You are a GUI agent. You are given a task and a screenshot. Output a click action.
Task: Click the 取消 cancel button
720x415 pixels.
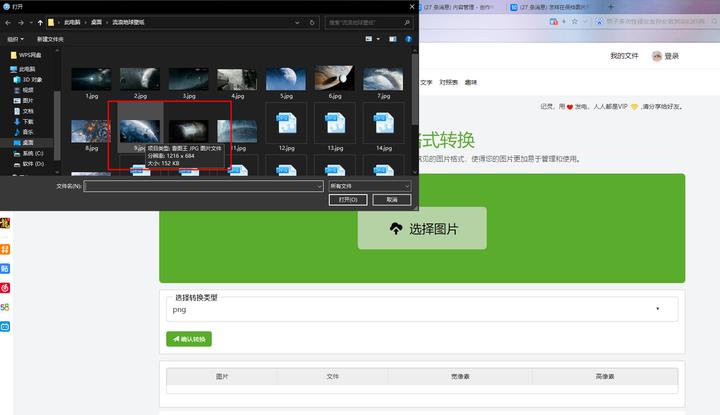392,200
